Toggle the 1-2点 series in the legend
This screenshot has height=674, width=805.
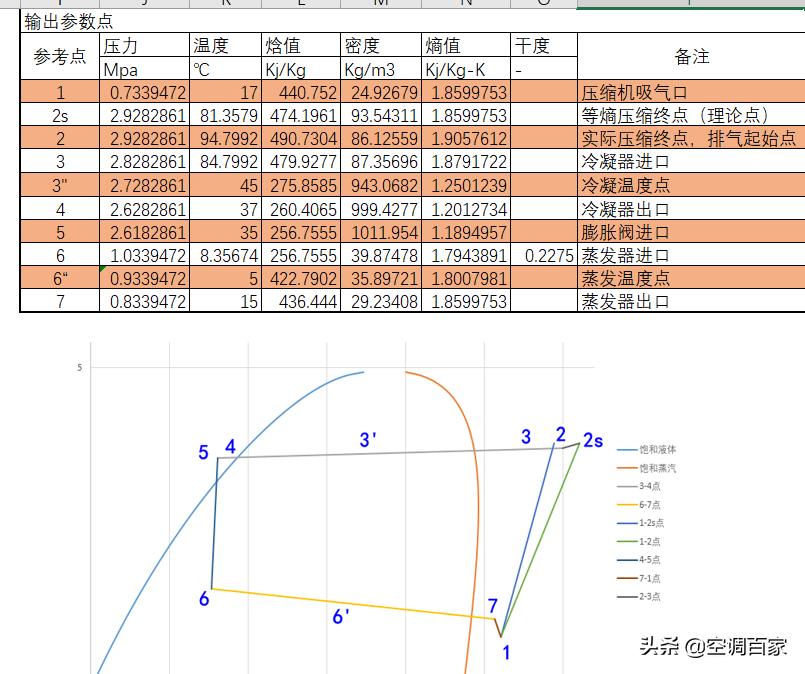click(640, 540)
